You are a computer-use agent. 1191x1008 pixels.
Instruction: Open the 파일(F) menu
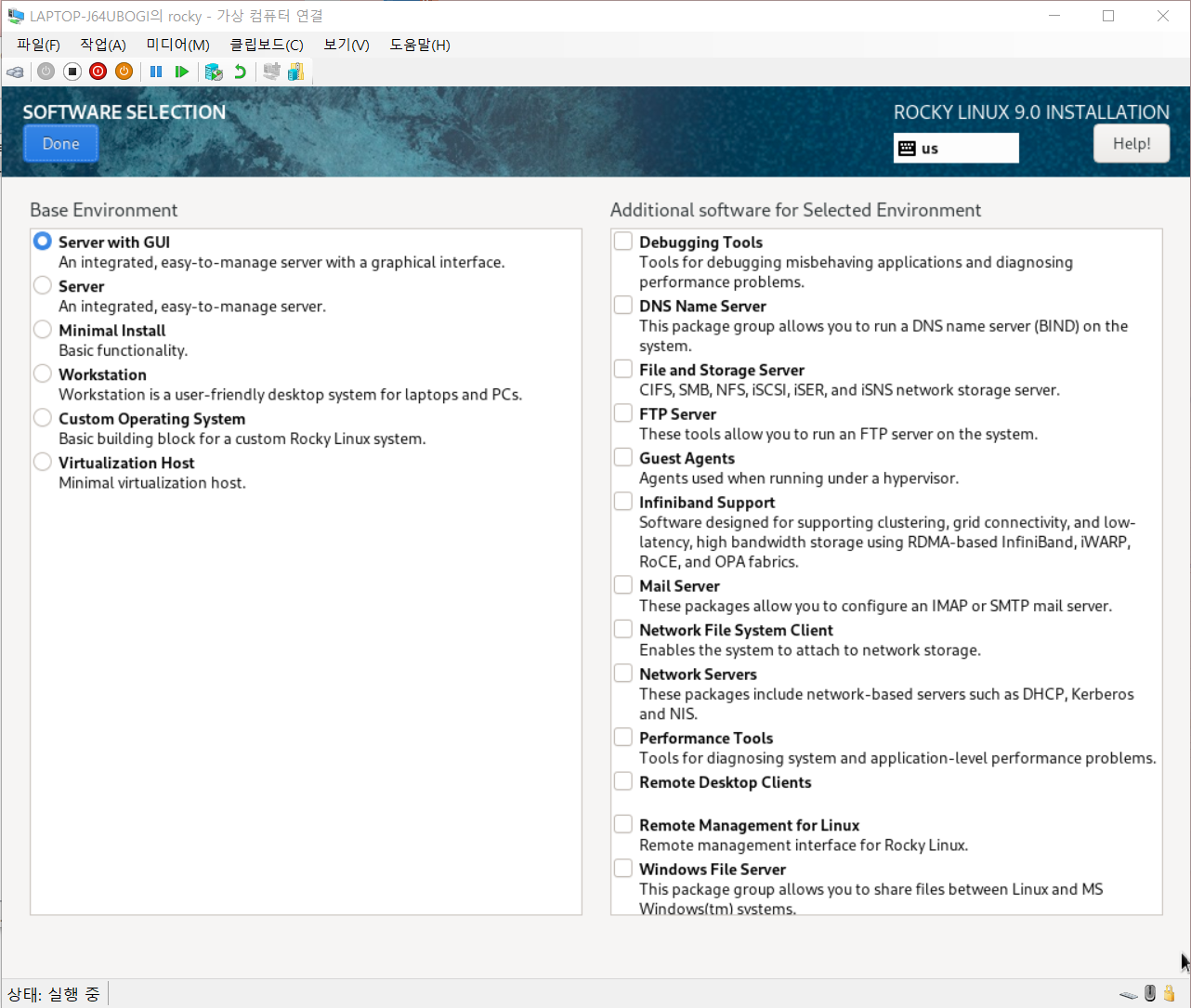coord(38,45)
